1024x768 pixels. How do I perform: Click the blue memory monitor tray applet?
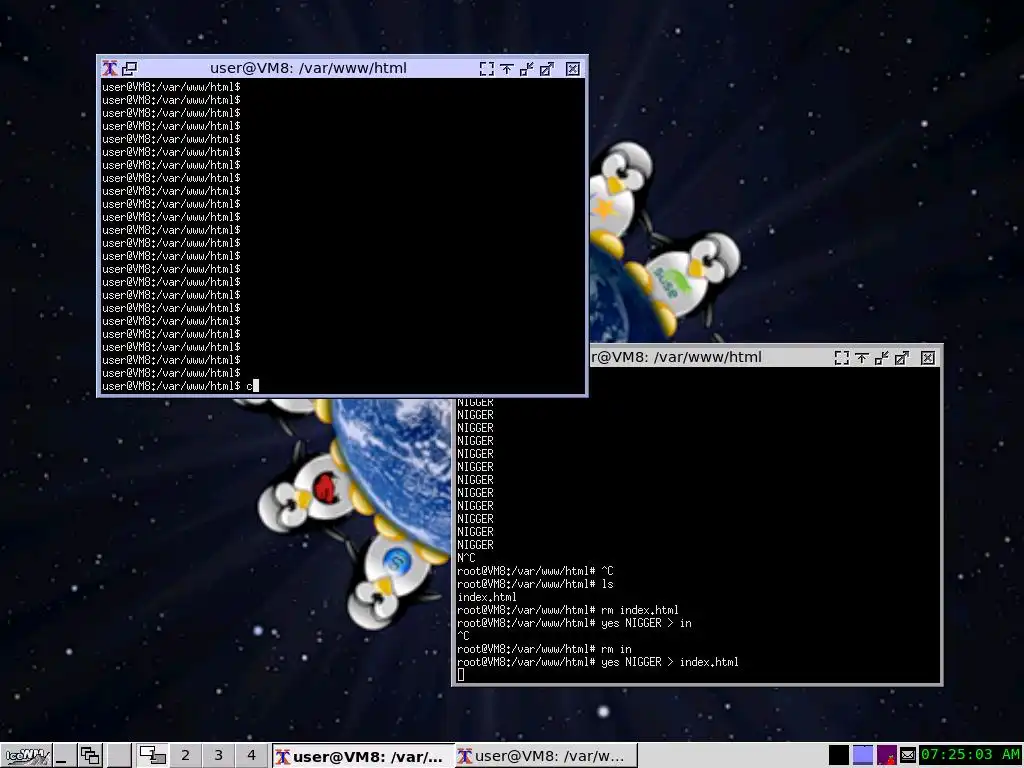pos(863,756)
